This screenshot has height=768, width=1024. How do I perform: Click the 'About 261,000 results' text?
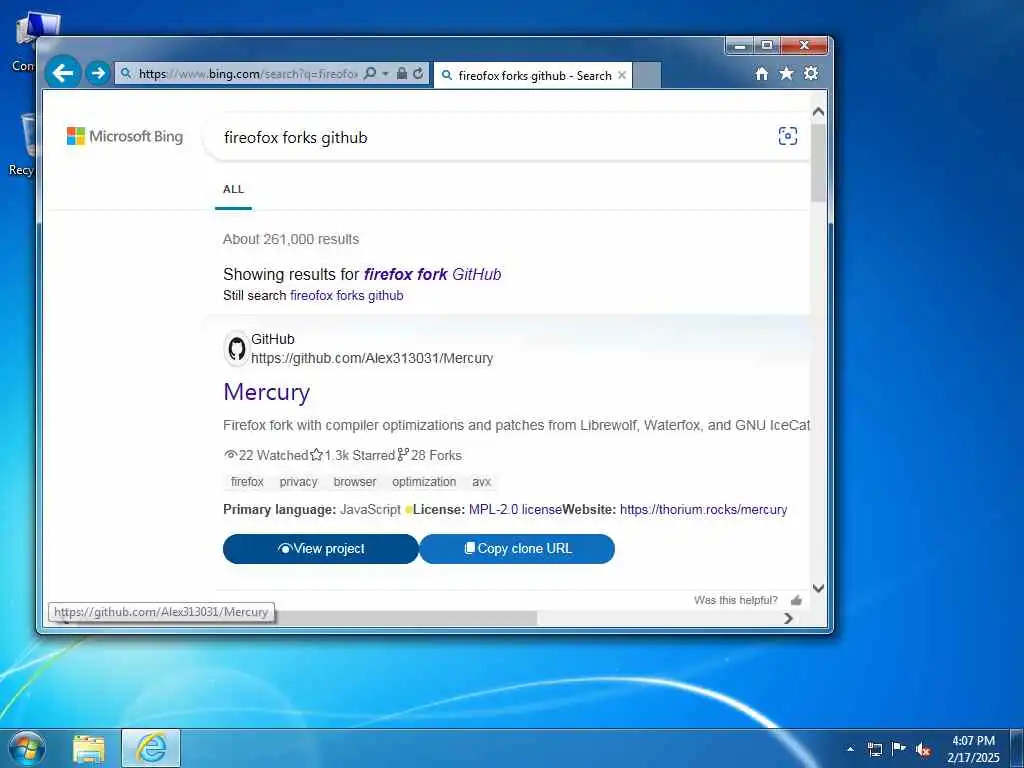[291, 239]
